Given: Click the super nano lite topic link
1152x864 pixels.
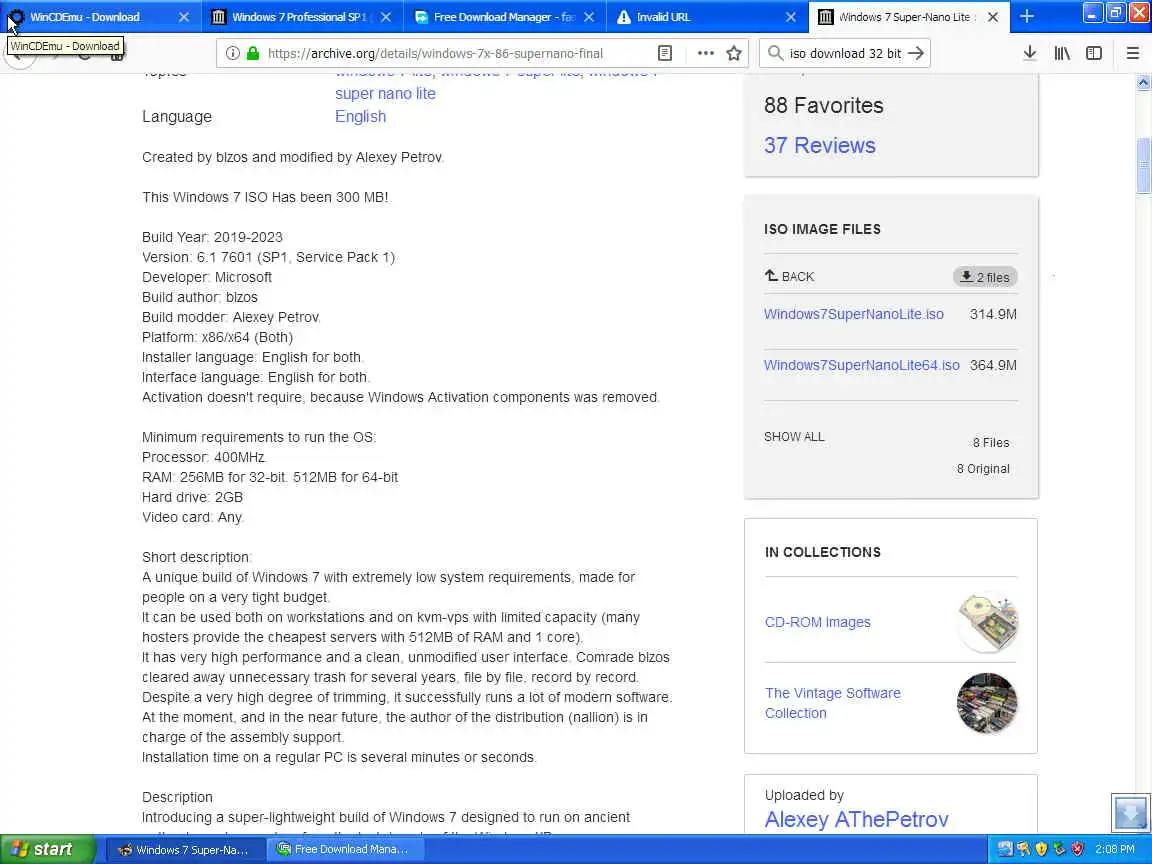Looking at the screenshot, I should (x=385, y=93).
